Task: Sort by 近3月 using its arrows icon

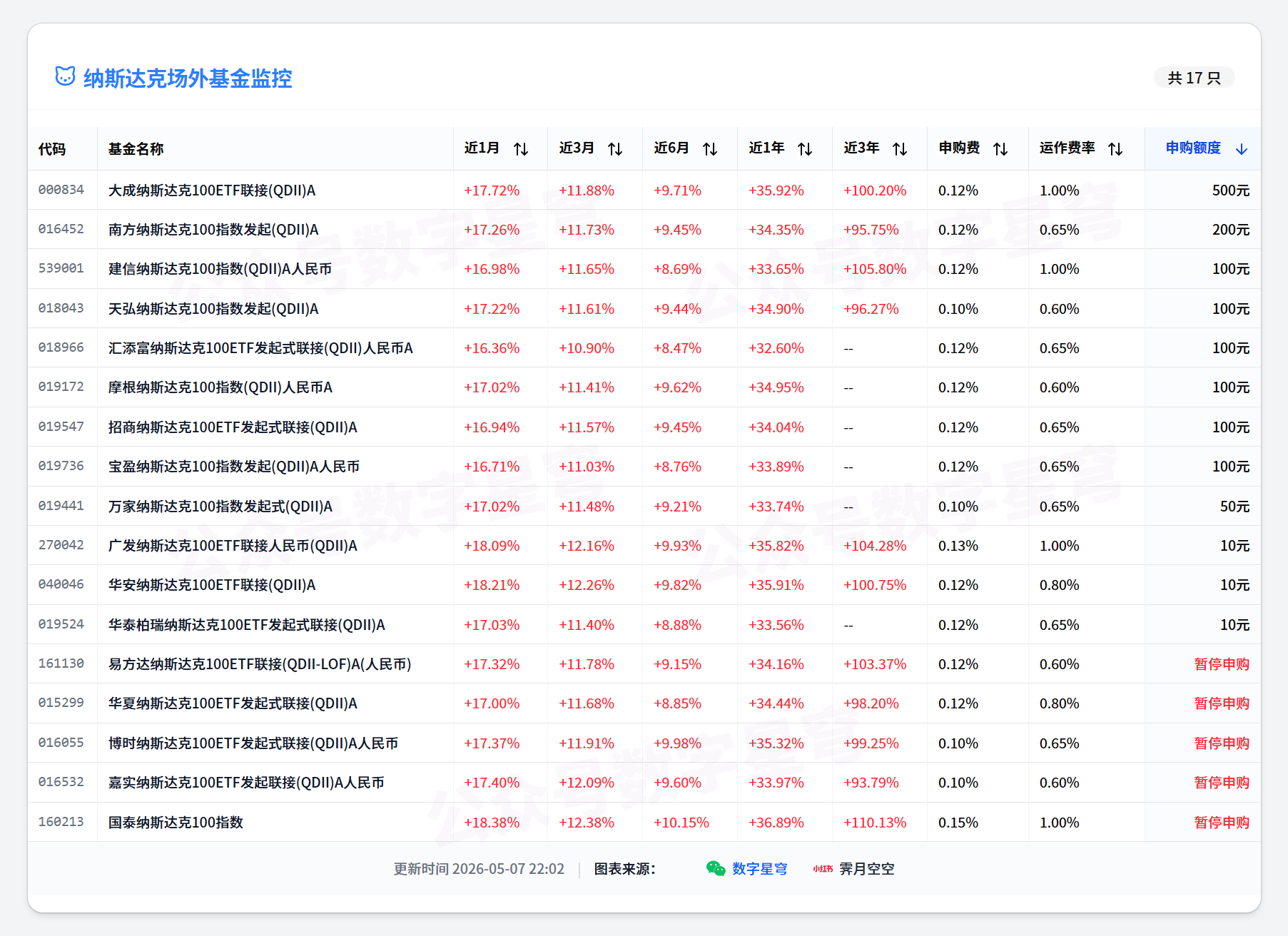Action: point(615,148)
